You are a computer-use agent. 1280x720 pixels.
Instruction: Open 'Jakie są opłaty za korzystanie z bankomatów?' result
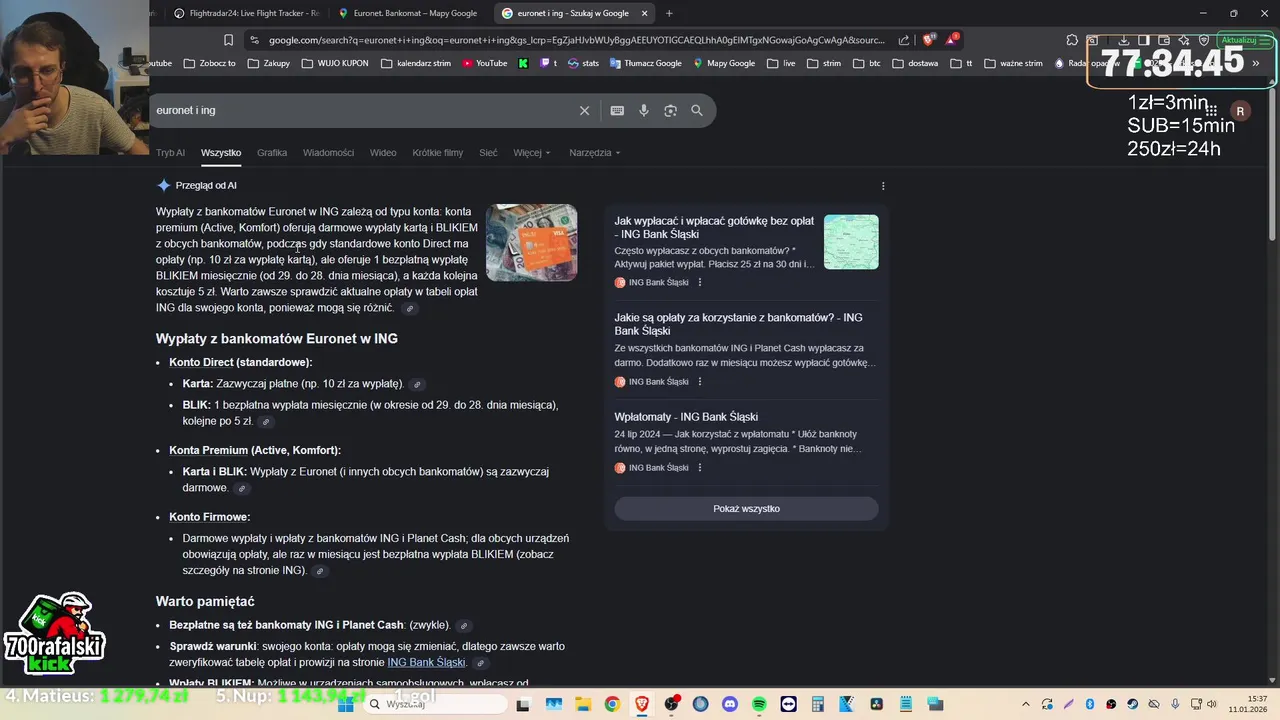pyautogui.click(x=738, y=324)
